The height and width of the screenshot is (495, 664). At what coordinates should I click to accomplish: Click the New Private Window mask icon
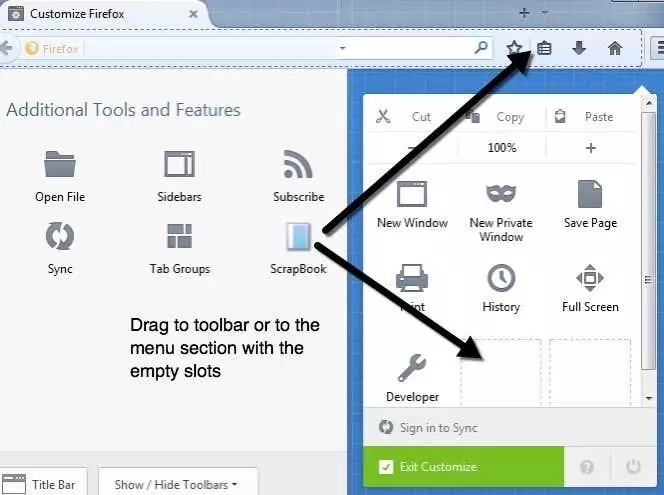coord(501,194)
